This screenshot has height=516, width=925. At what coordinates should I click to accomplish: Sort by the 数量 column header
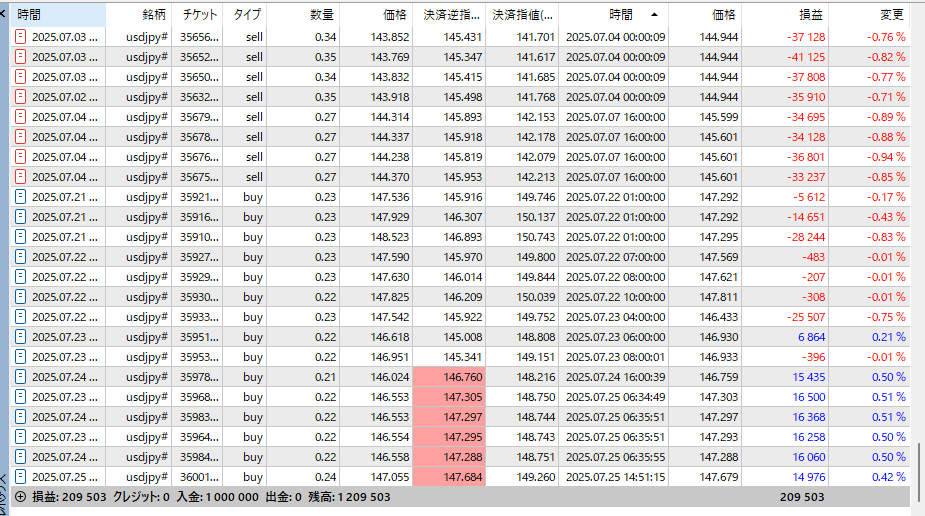(303, 15)
